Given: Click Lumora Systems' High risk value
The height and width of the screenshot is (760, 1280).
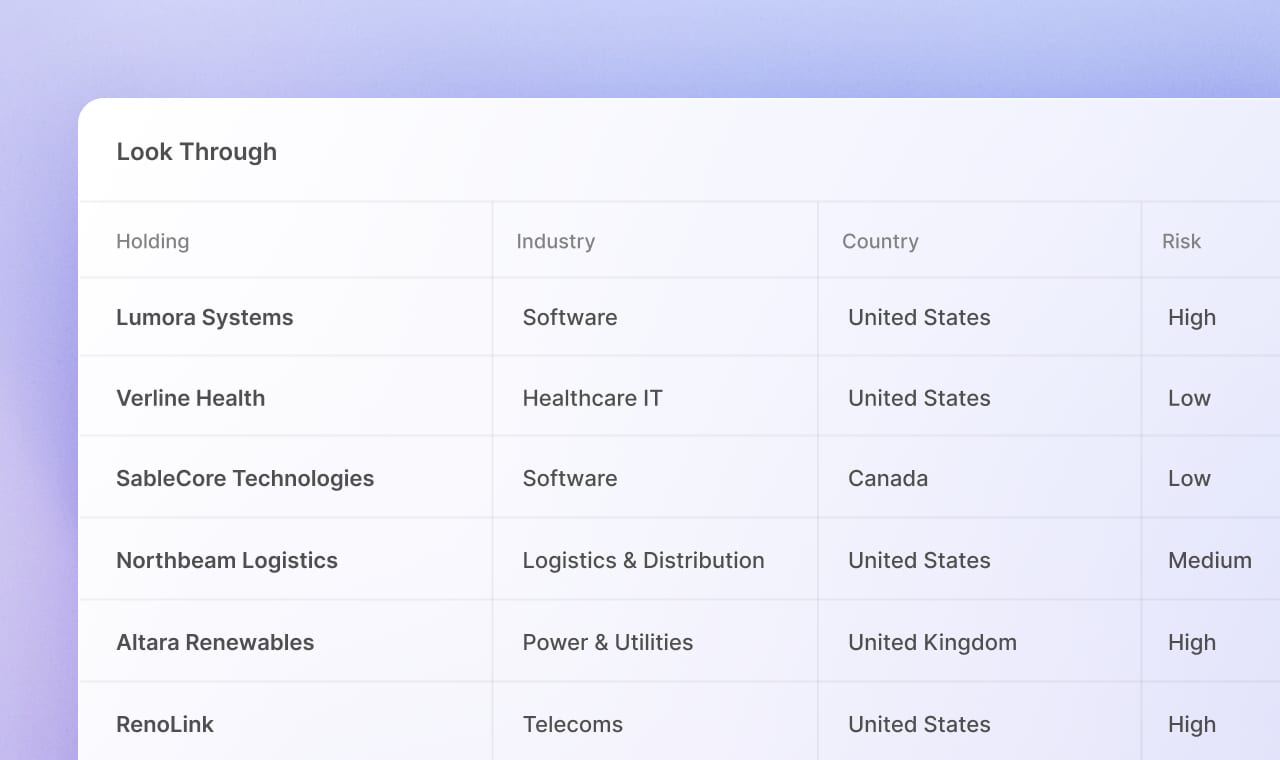Looking at the screenshot, I should 1192,317.
